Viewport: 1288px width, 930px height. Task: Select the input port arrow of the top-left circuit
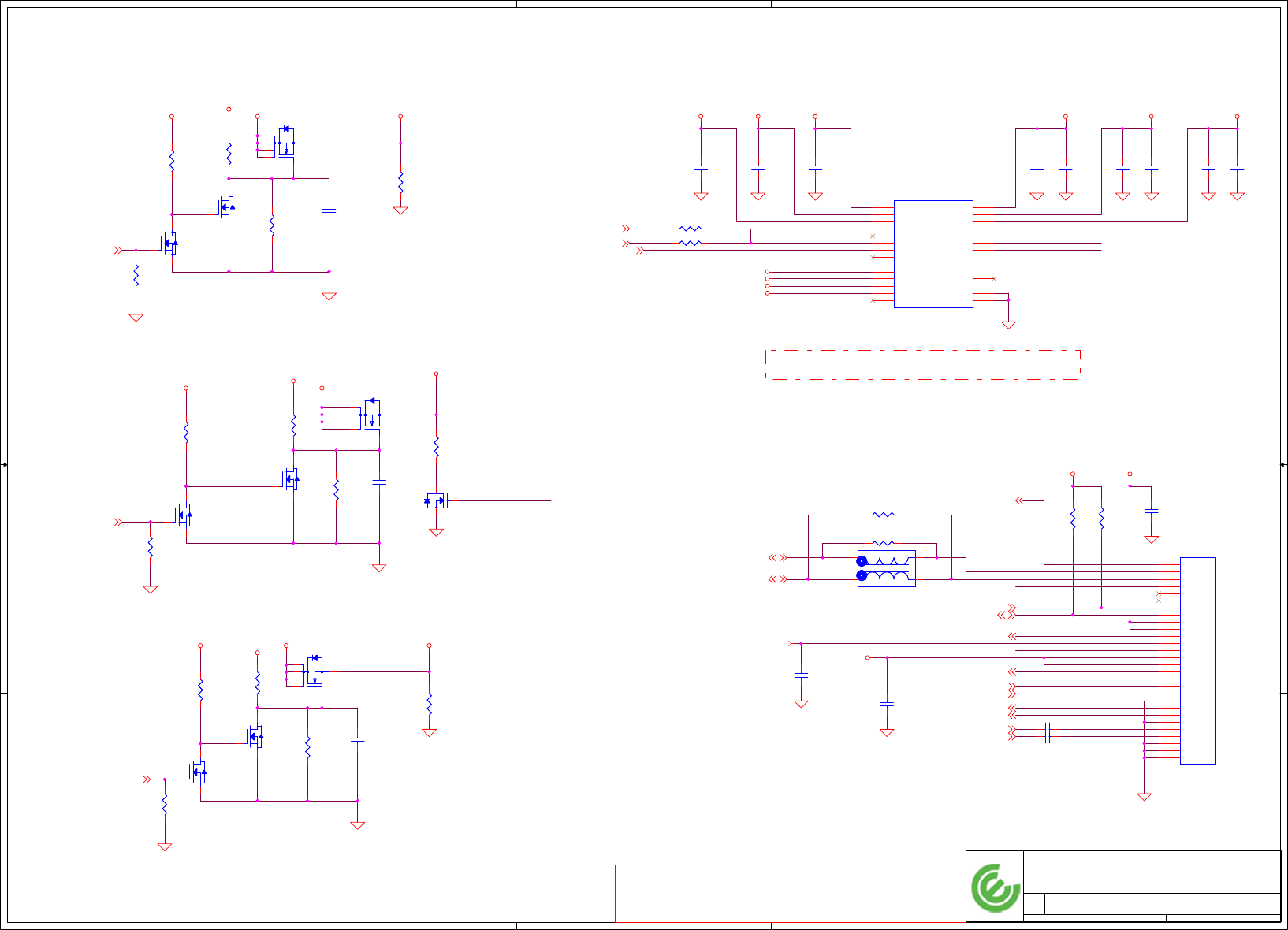(118, 250)
